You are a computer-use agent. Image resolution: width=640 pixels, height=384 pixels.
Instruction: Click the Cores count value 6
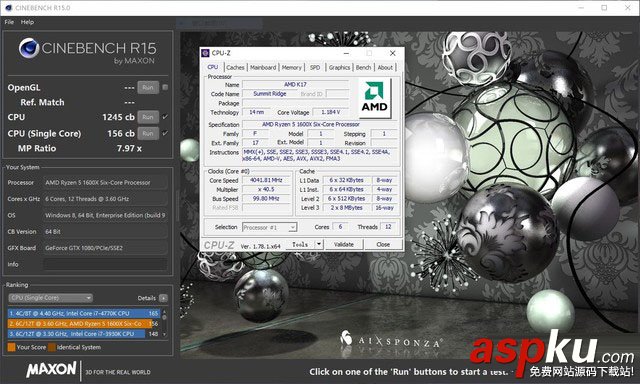click(x=340, y=226)
